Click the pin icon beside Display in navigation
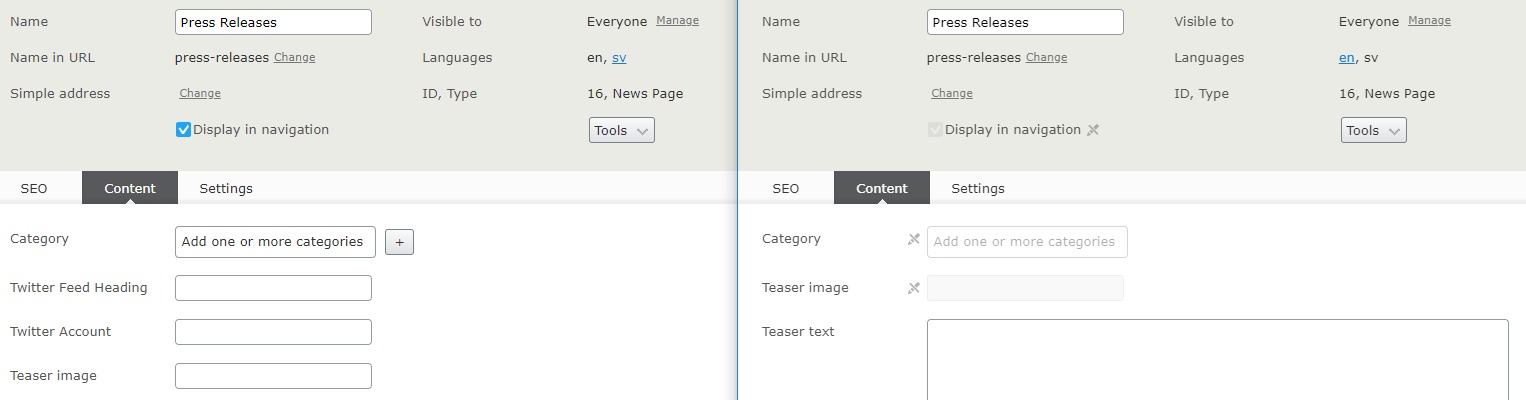The width and height of the screenshot is (1526, 400). pyautogui.click(x=1093, y=130)
